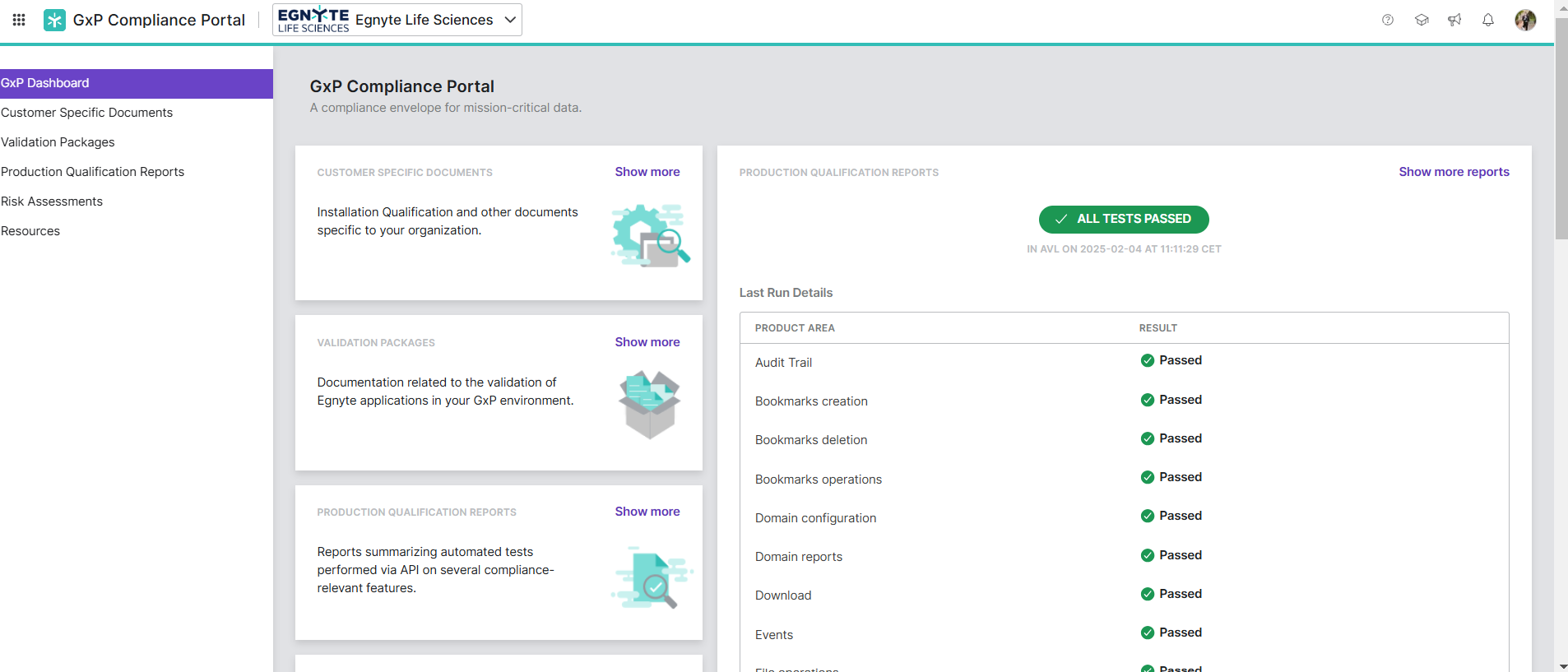Click the Domain configuration row text
This screenshot has width=1568, height=672.
pyautogui.click(x=815, y=518)
